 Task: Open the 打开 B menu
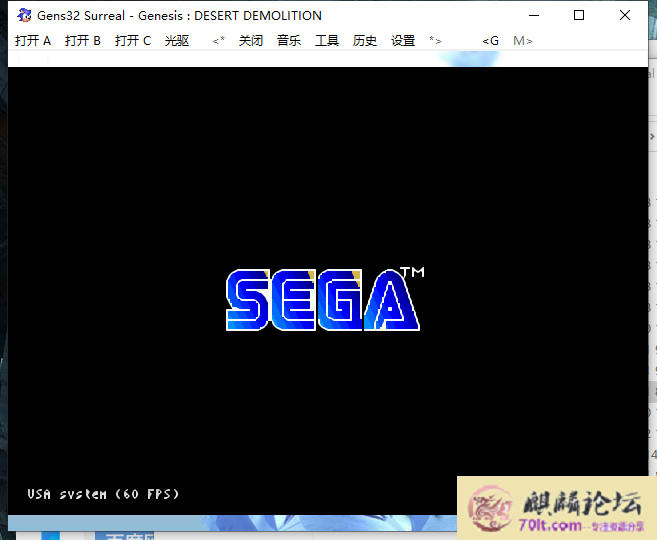tap(83, 41)
